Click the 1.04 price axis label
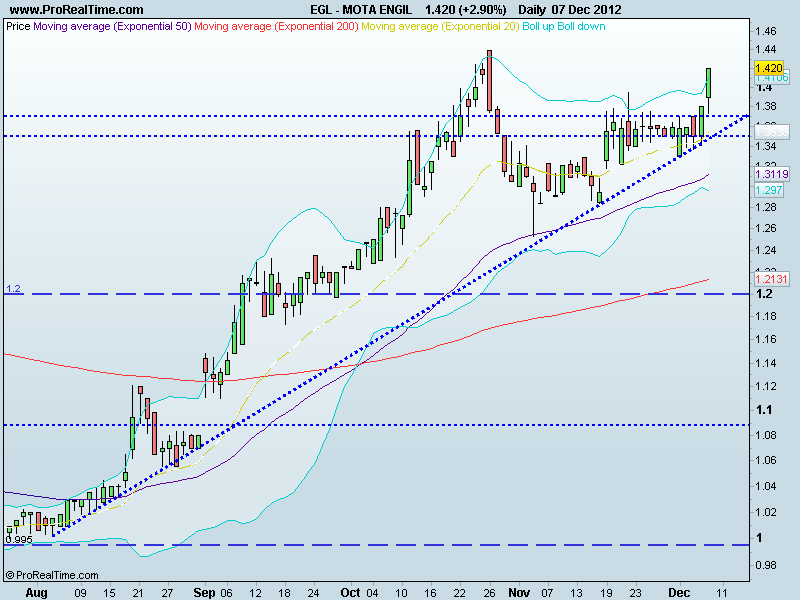This screenshot has height=600, width=800. click(765, 486)
